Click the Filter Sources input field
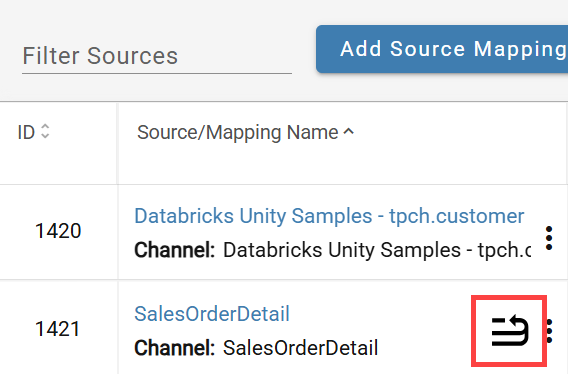Image resolution: width=568 pixels, height=374 pixels. tap(157, 56)
